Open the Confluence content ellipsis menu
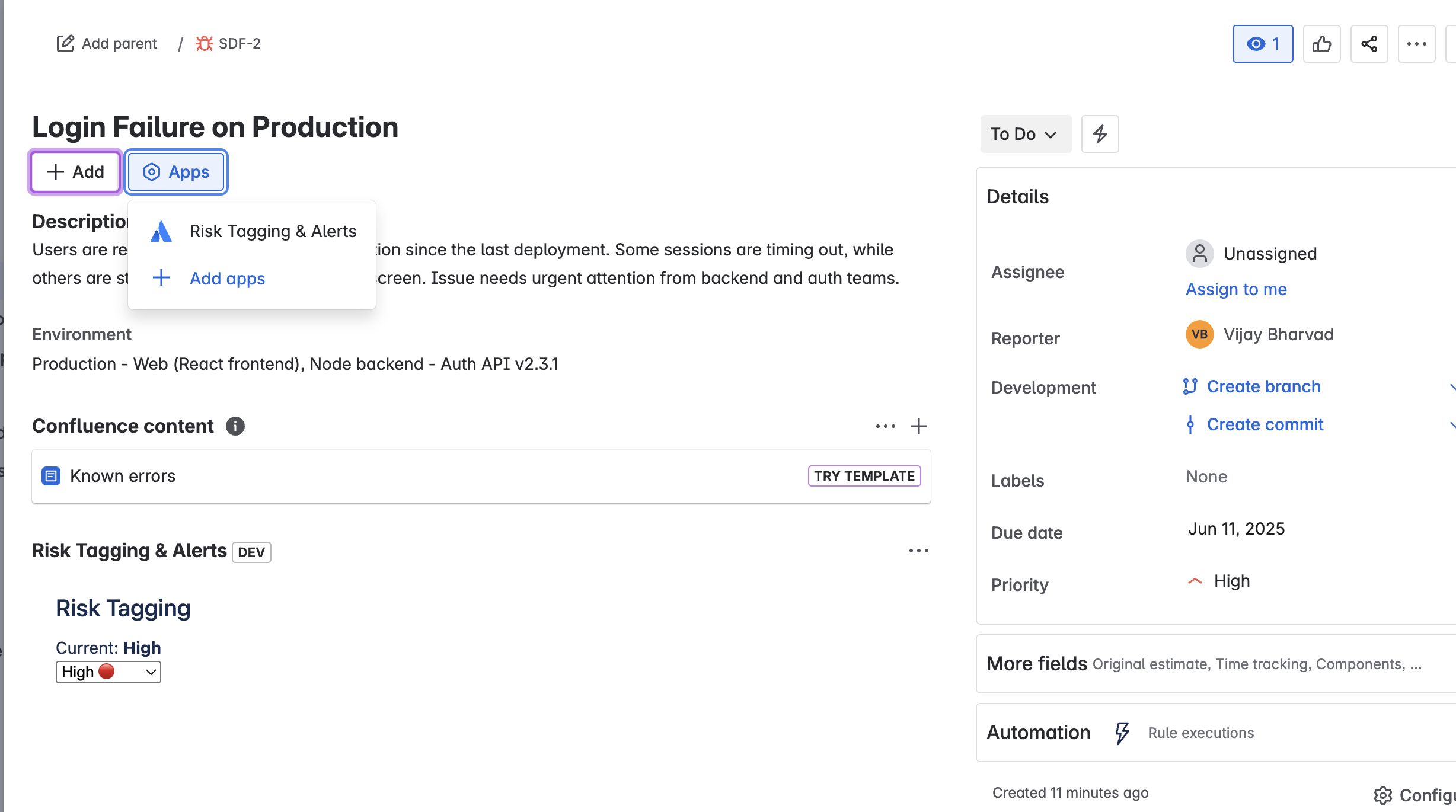The image size is (1456, 812). [885, 426]
